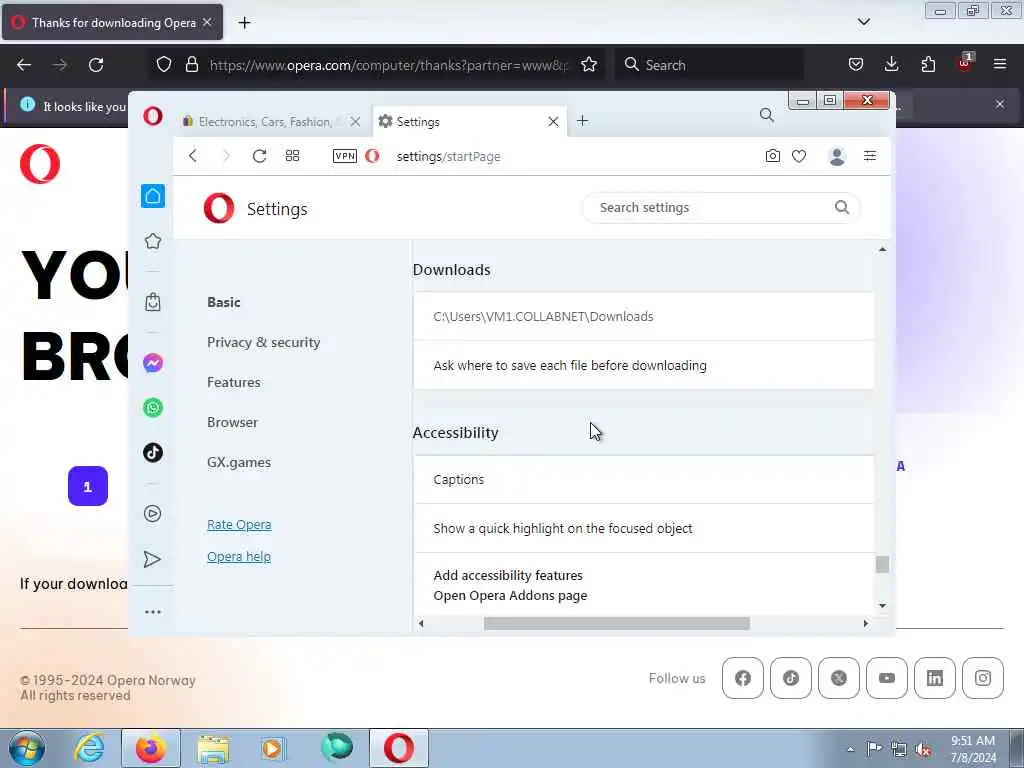Click Opera address bar settings/startPage
Screen dimensions: 1024x768
point(449,157)
